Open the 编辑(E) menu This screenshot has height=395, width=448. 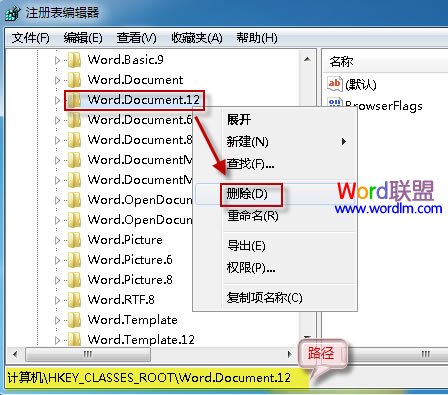point(83,38)
